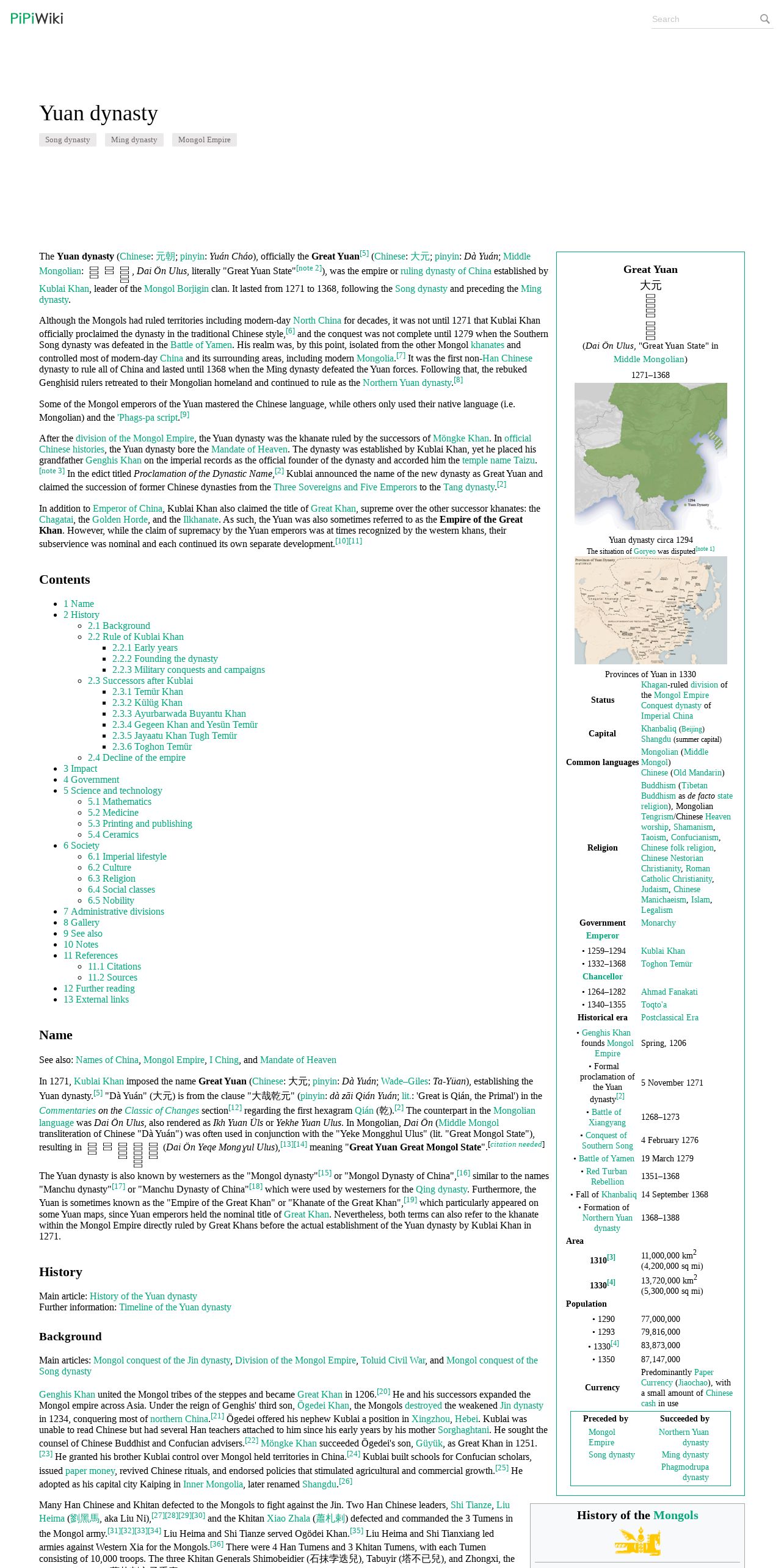
Task: Open the Golden Horde link
Action: pyautogui.click(x=120, y=520)
